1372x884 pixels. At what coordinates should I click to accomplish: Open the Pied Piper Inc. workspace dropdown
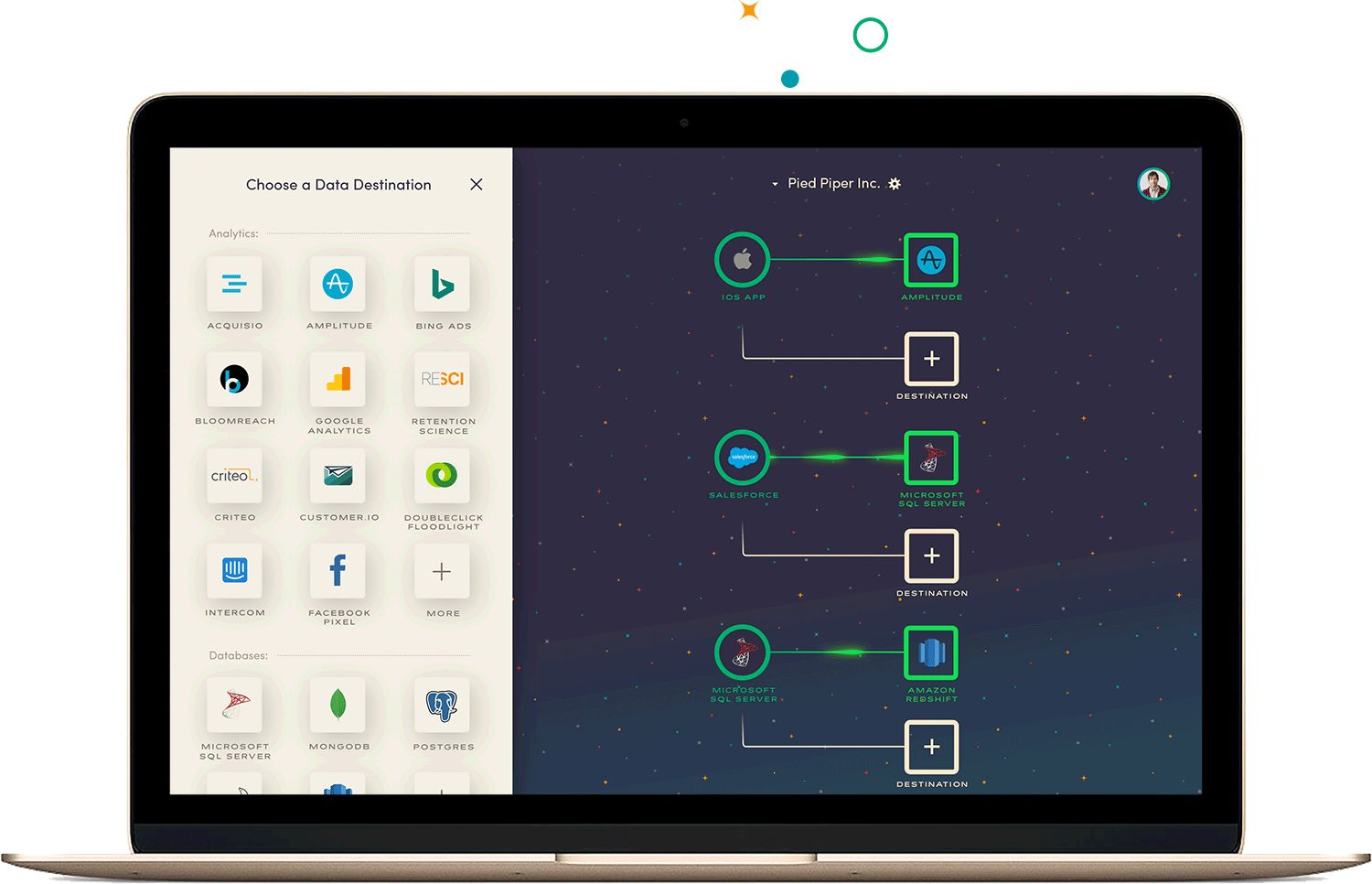(775, 184)
